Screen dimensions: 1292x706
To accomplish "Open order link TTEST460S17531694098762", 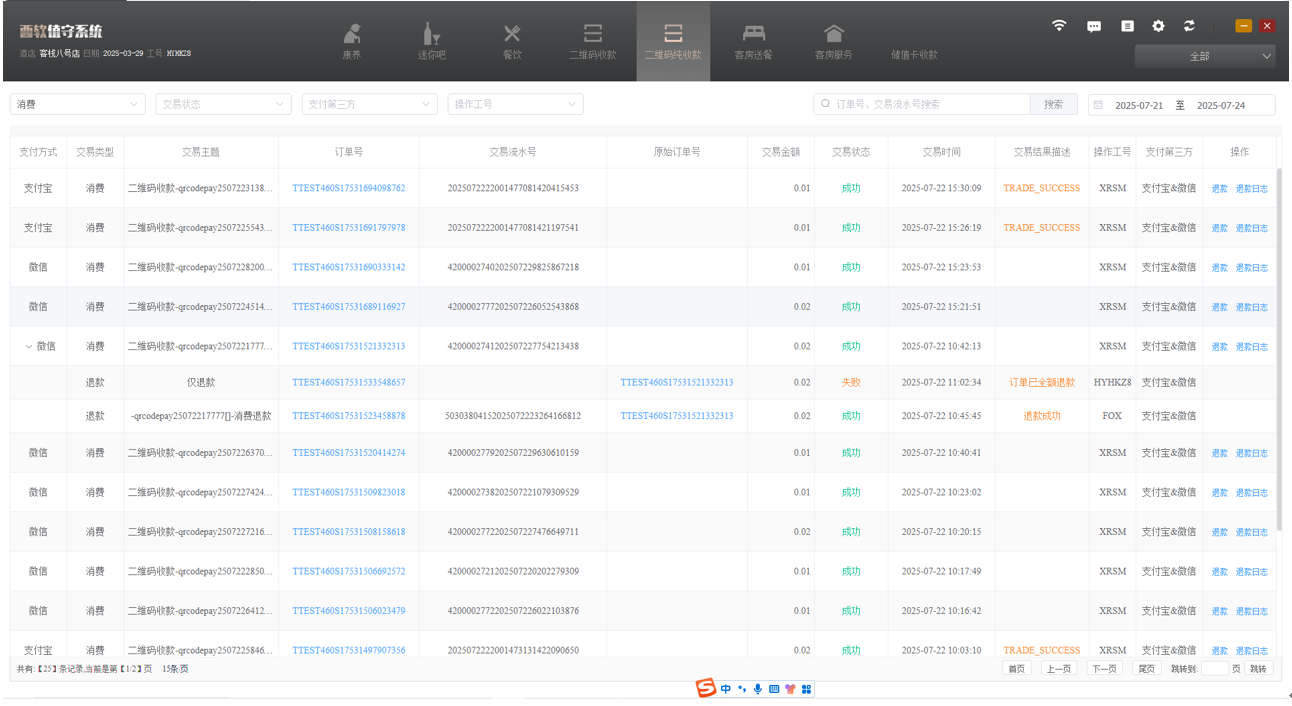I will (349, 188).
